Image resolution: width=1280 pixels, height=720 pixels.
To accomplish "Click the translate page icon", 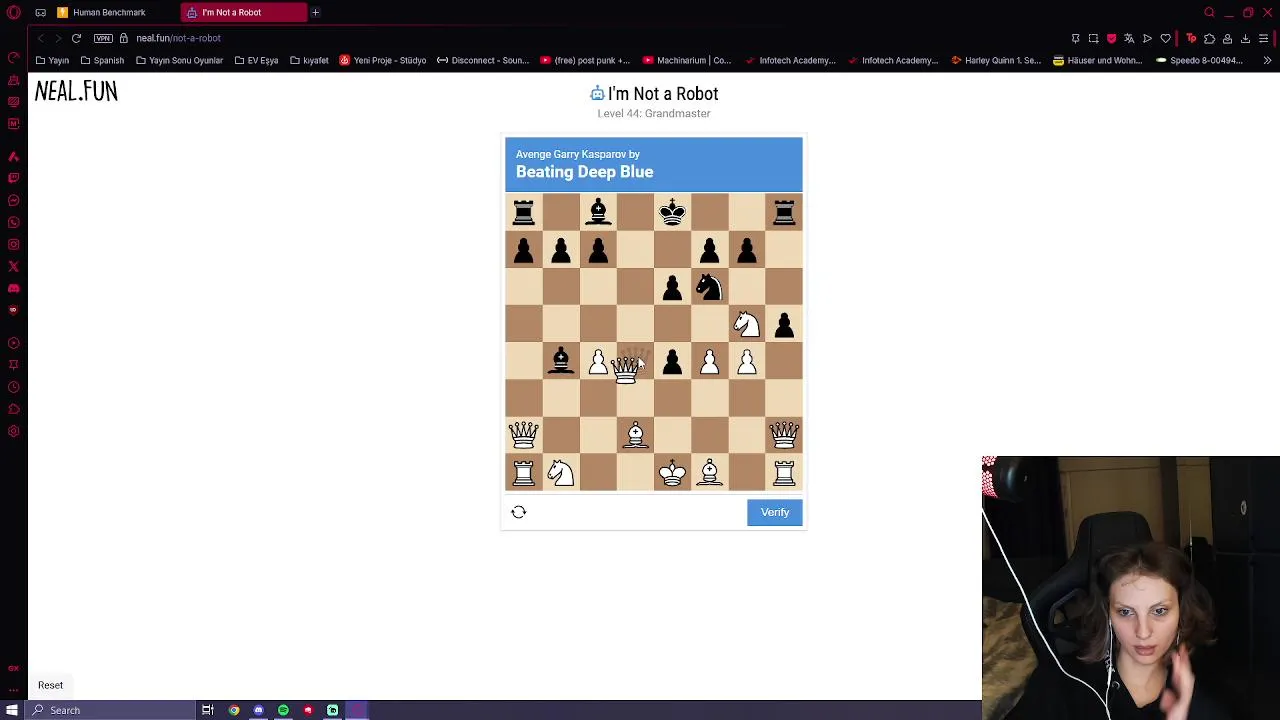I will [1129, 38].
